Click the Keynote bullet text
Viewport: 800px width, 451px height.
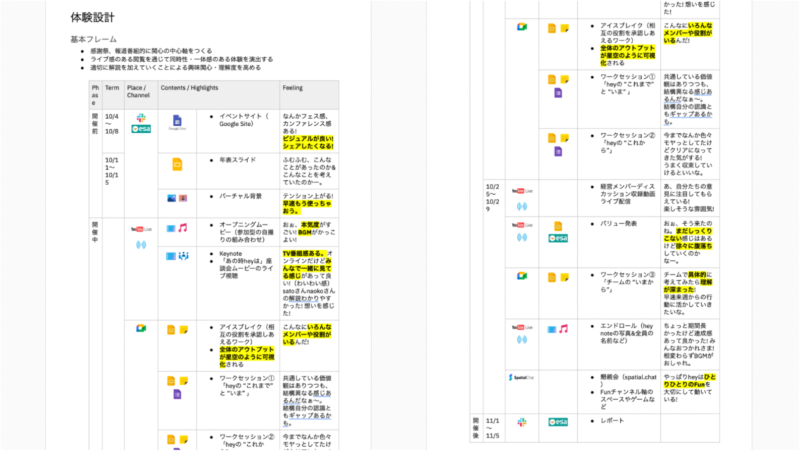click(x=231, y=254)
